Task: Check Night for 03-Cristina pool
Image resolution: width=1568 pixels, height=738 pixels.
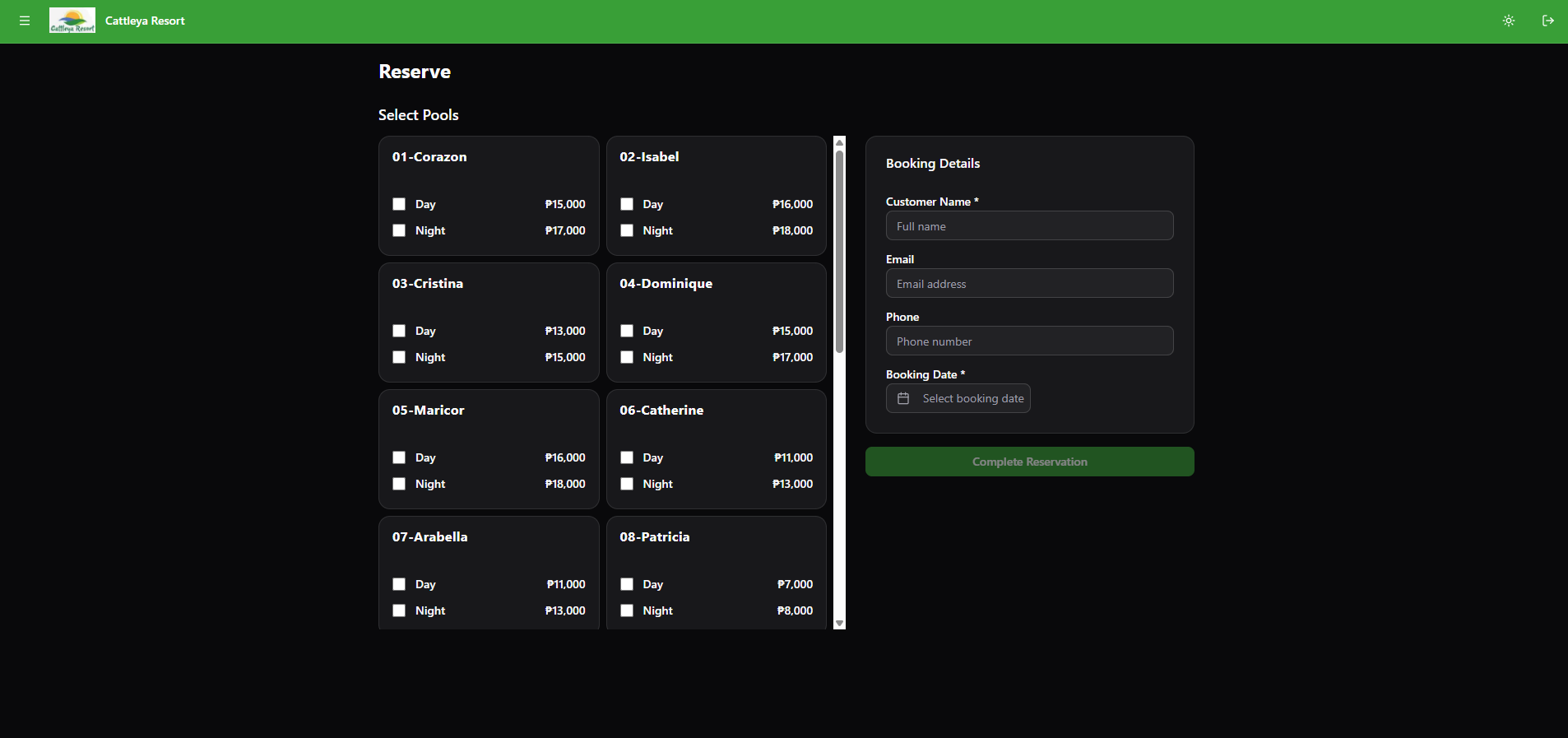Action: click(x=399, y=357)
